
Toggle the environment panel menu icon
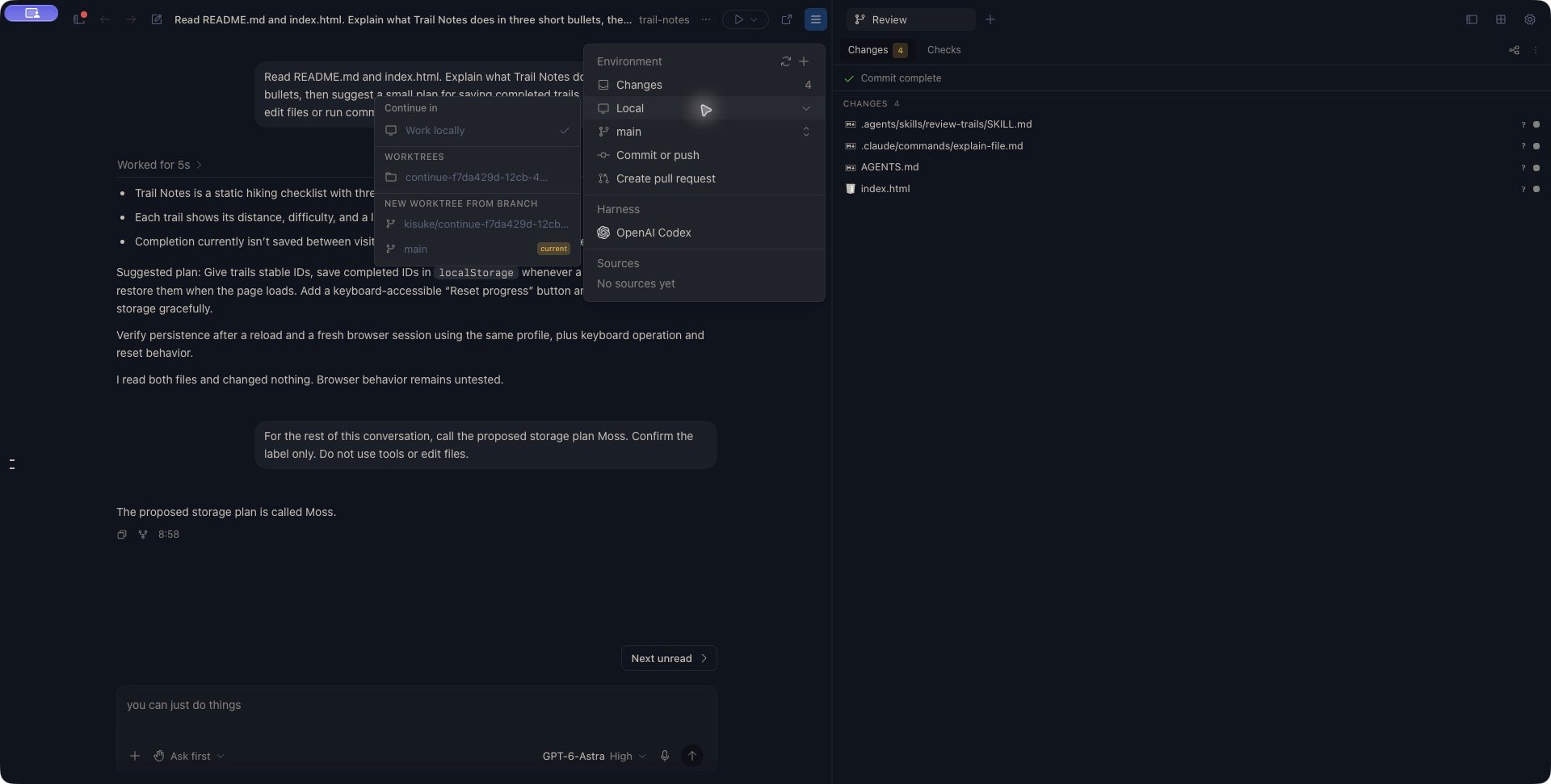(x=816, y=19)
